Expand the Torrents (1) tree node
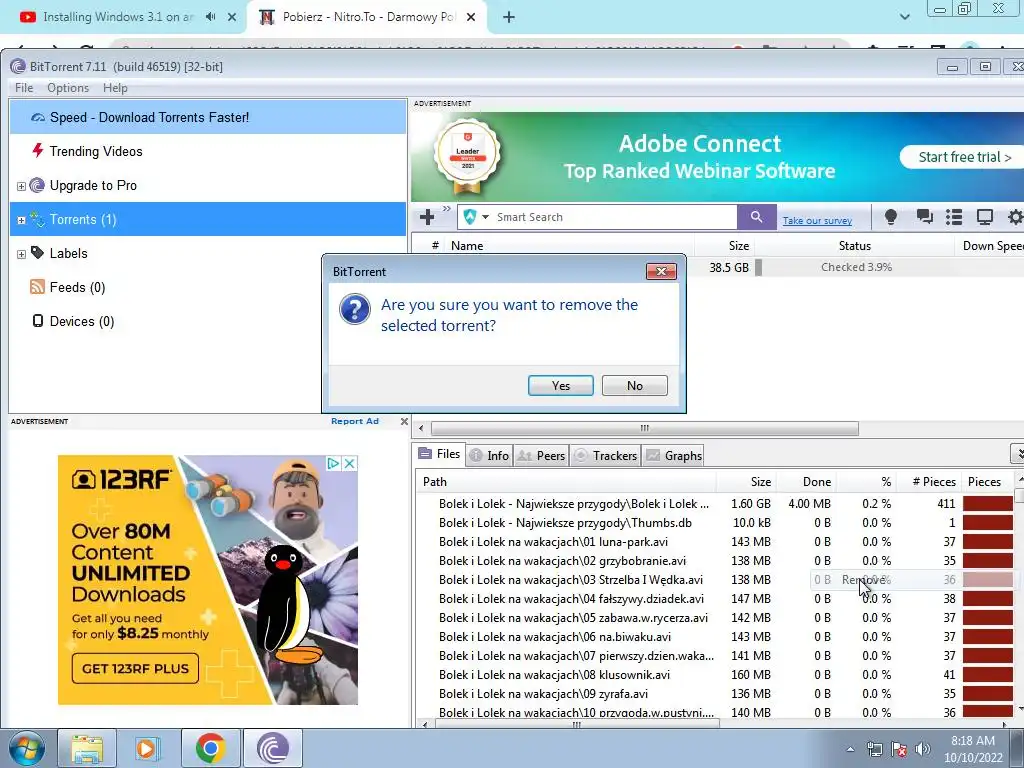 tap(21, 220)
